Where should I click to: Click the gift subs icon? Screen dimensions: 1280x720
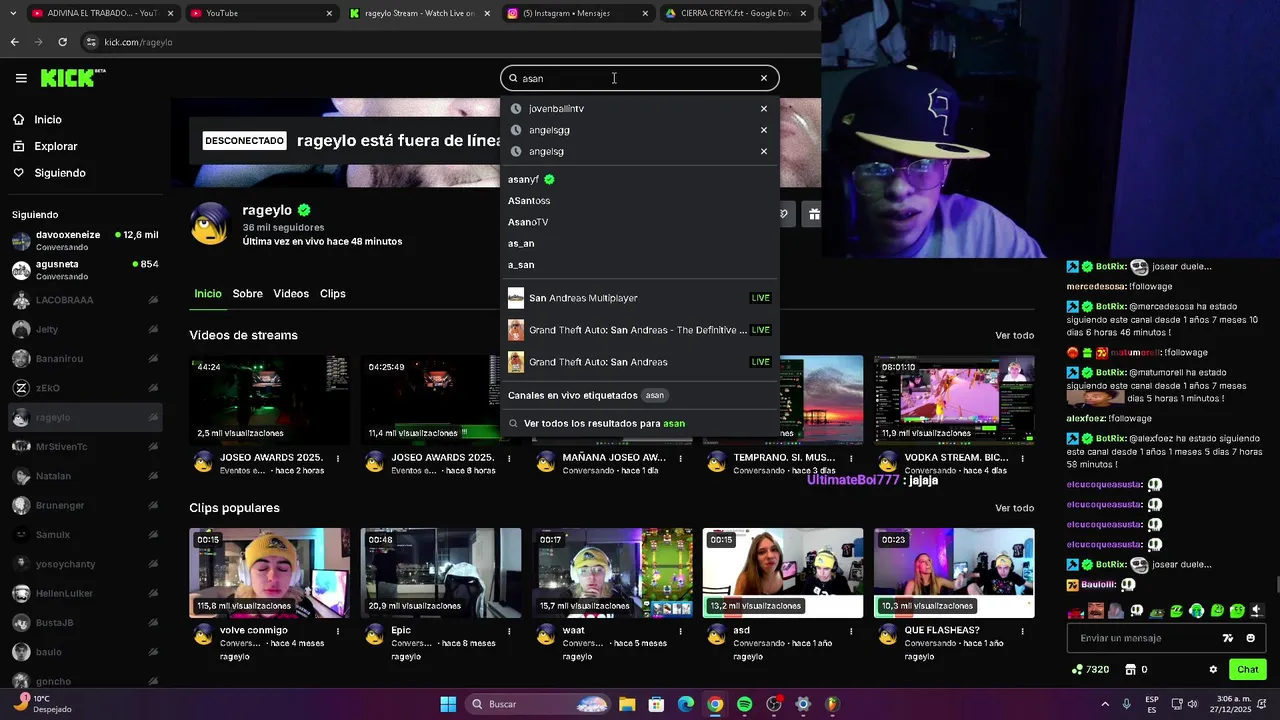tap(814, 214)
